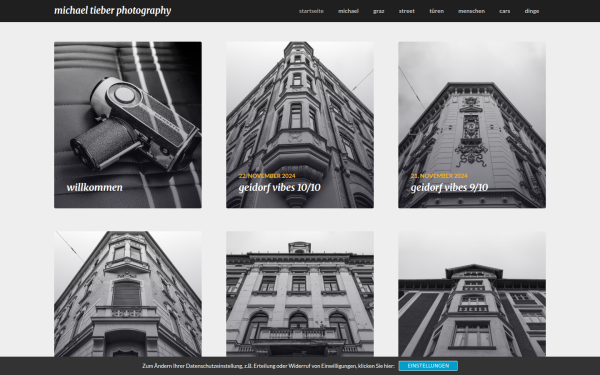The width and height of the screenshot is (600, 375).
Task: Open balcony facade thumbnail in bottom middle
Action: point(300,294)
